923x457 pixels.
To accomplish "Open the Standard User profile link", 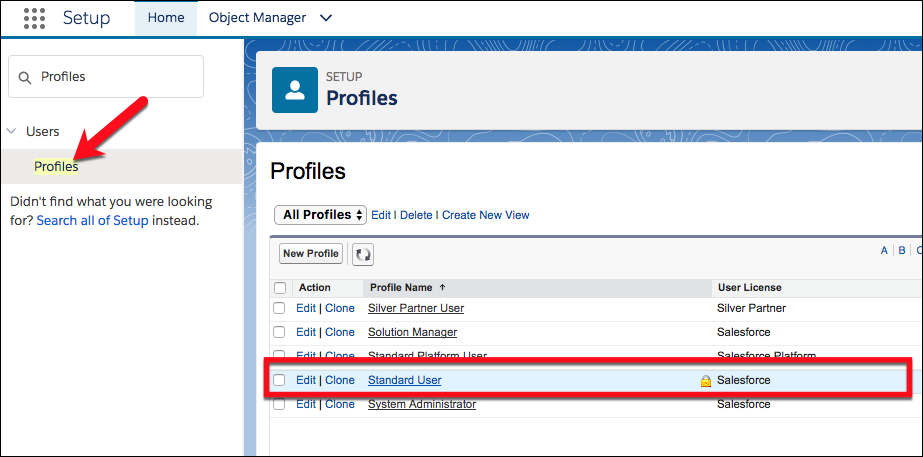I will click(404, 380).
